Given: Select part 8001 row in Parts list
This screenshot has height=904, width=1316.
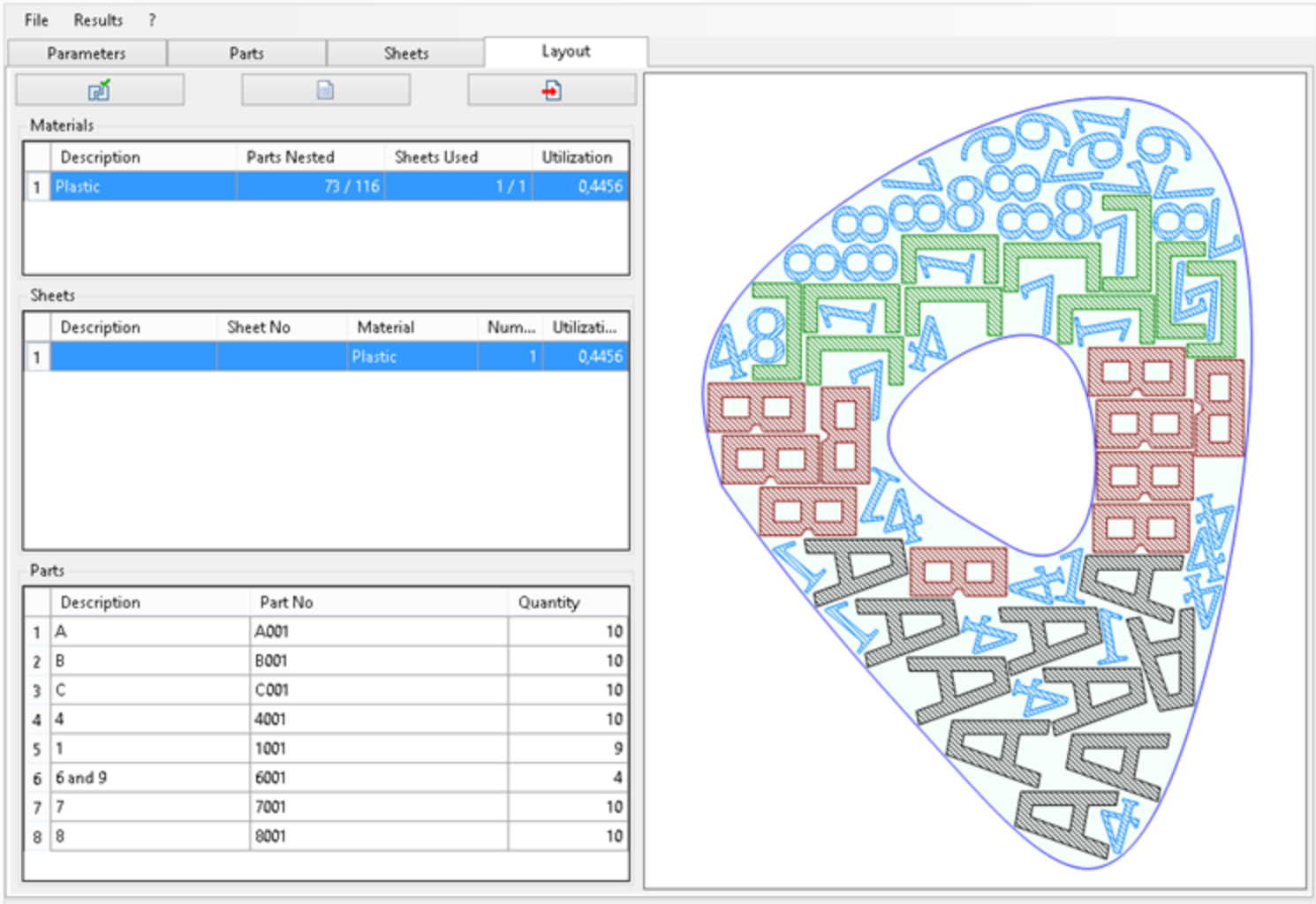Looking at the screenshot, I should pos(327,836).
